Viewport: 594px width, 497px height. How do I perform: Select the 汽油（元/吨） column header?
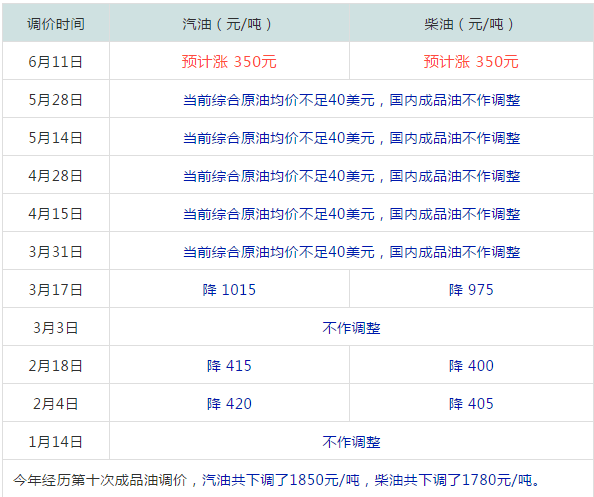point(229,24)
